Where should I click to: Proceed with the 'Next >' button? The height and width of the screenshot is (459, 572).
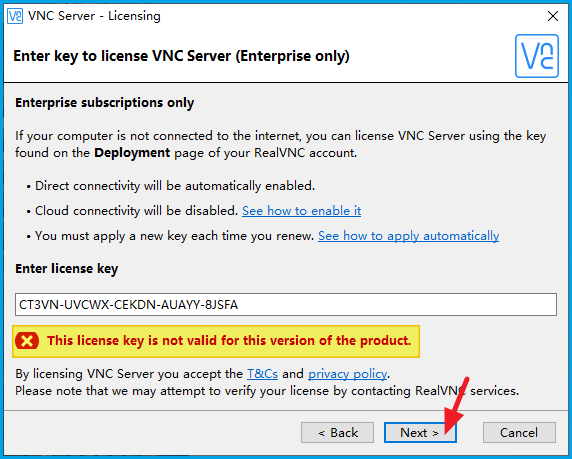[420, 433]
